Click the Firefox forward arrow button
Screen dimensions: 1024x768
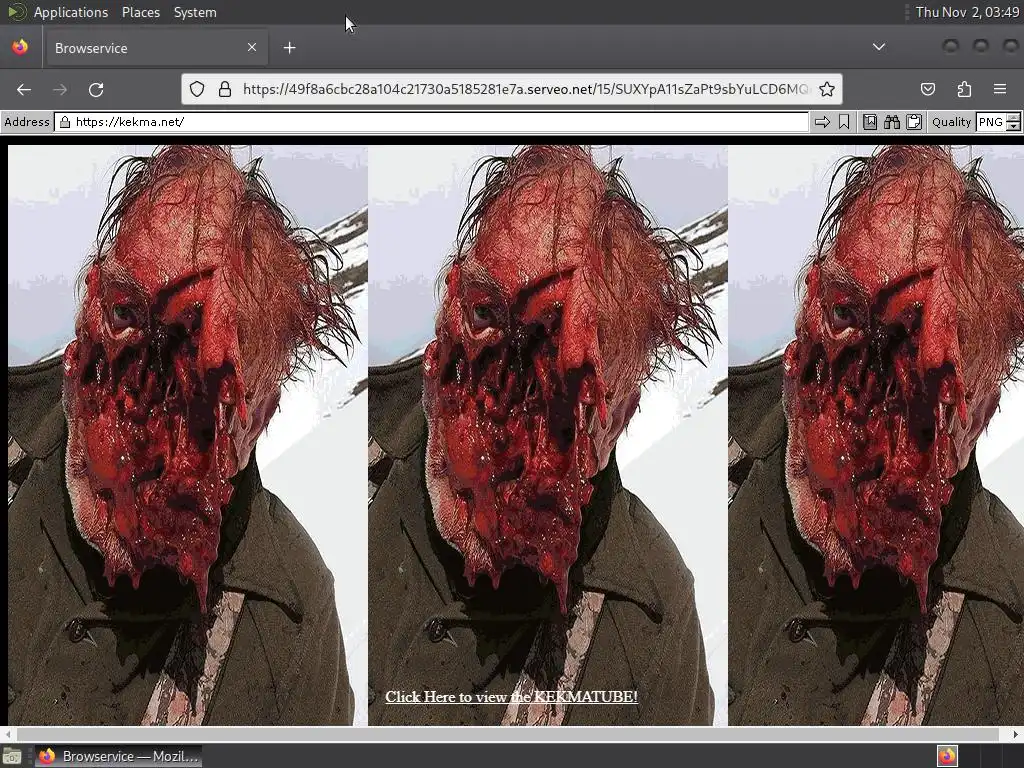pos(59,89)
